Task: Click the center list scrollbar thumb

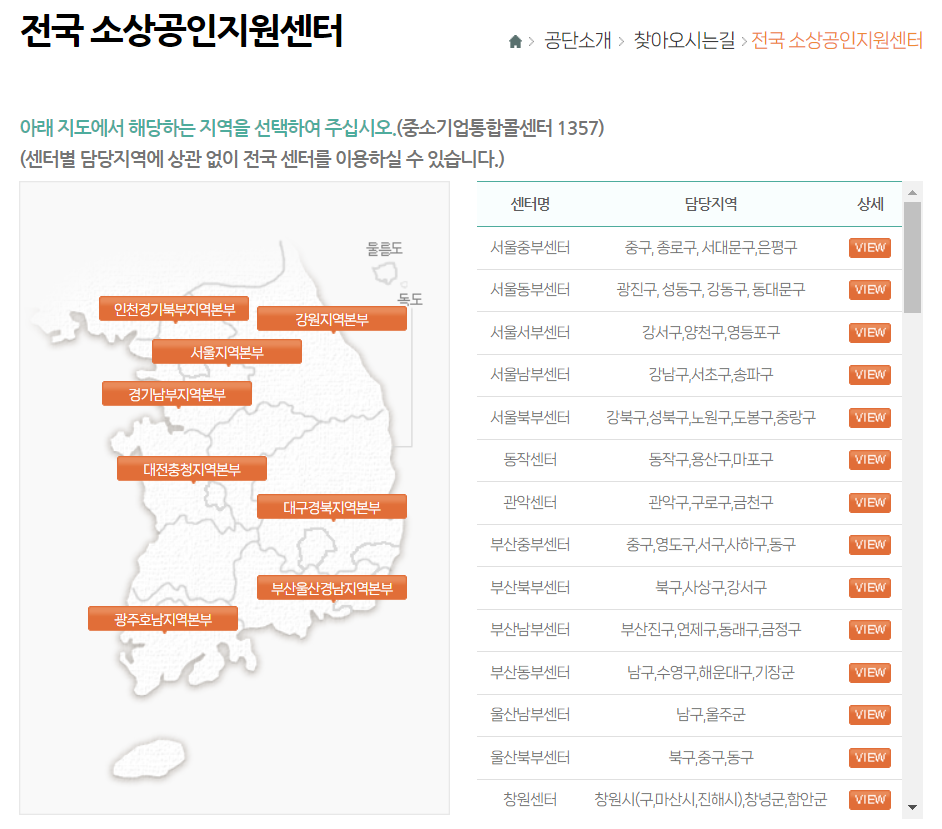Action: pos(912,257)
